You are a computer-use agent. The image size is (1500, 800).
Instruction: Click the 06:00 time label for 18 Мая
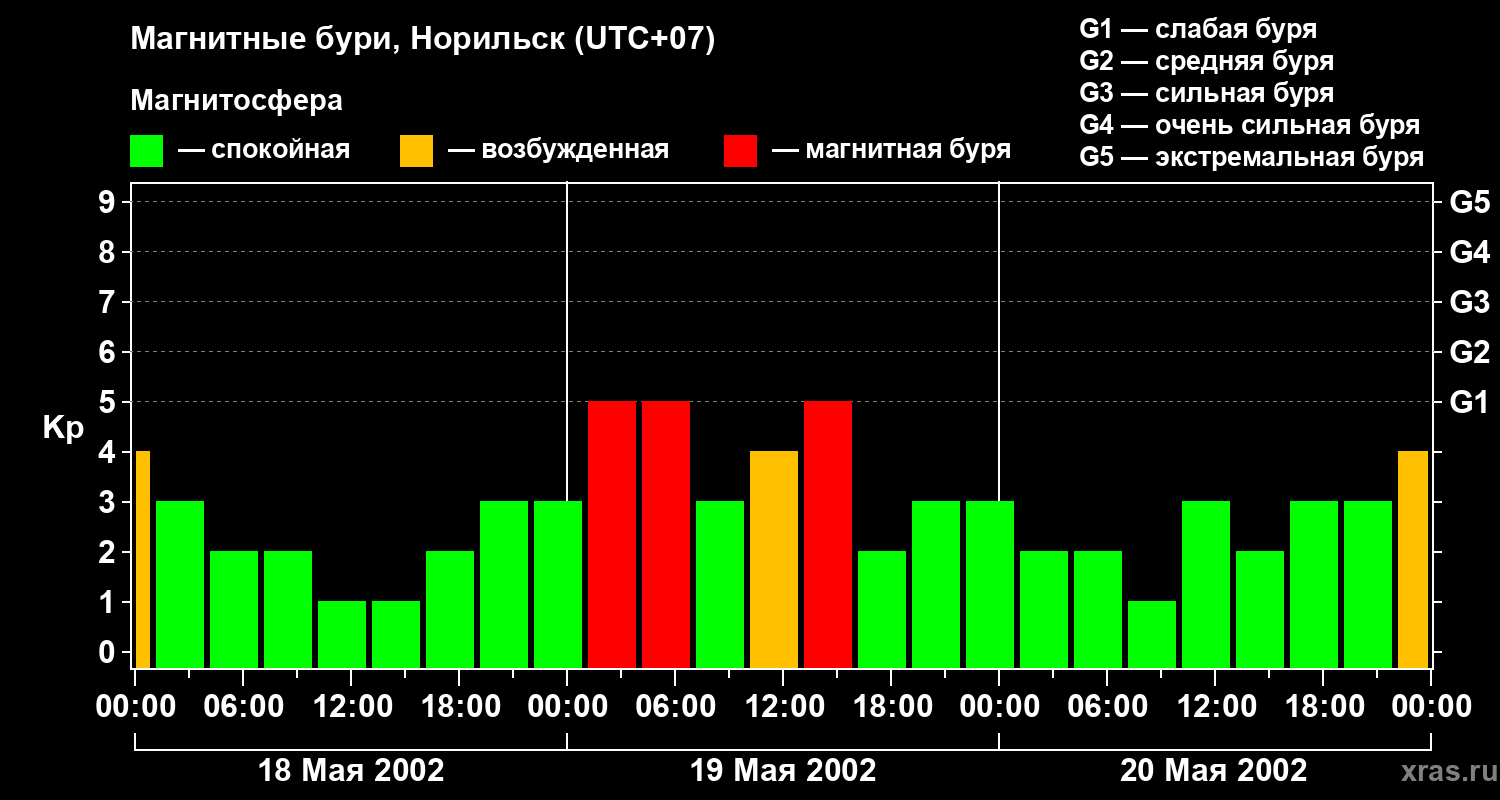point(243,707)
